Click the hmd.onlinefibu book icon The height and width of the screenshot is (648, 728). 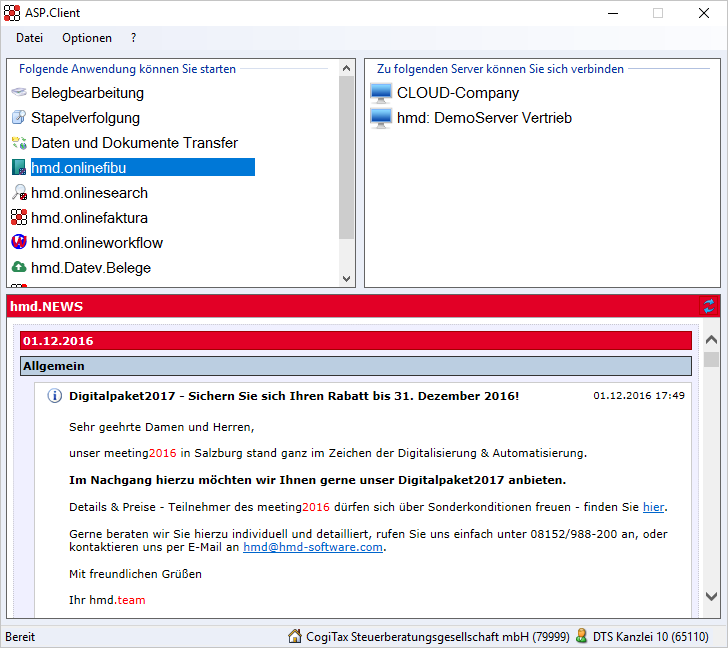click(19, 168)
